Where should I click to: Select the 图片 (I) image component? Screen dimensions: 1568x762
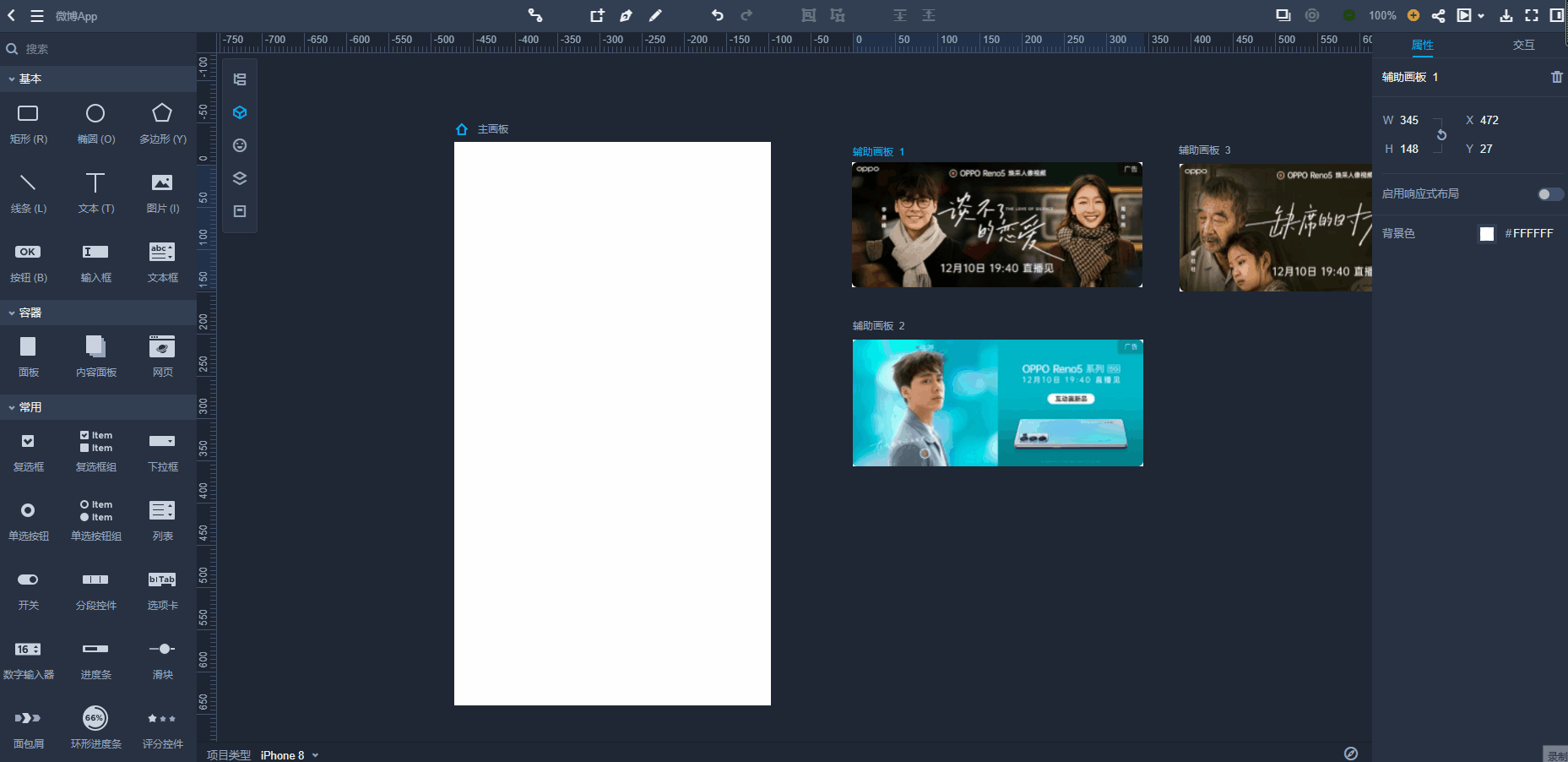162,193
